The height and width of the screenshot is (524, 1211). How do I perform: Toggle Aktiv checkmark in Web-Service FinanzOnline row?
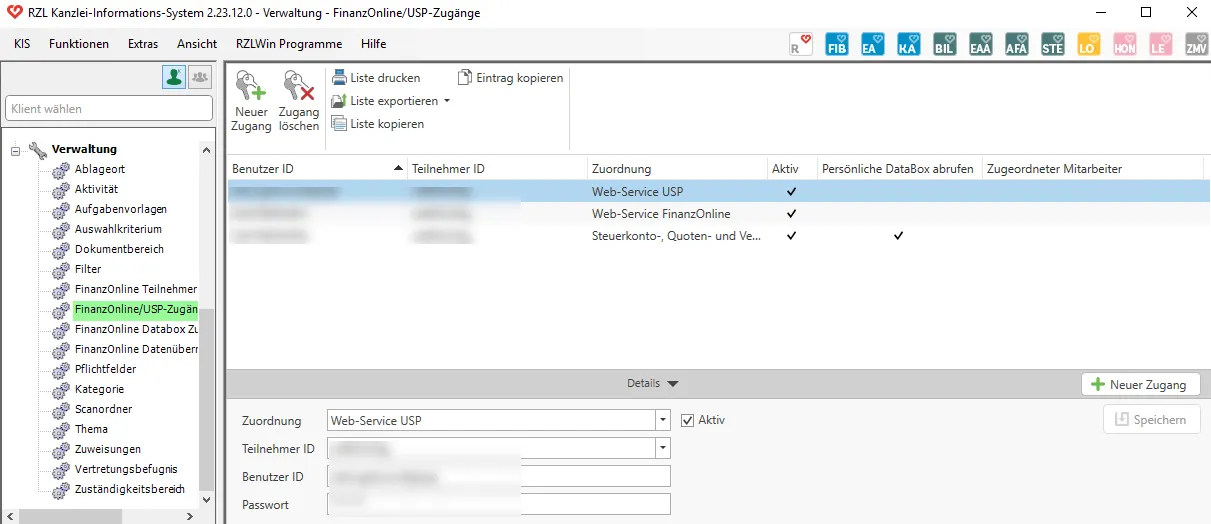(x=792, y=213)
